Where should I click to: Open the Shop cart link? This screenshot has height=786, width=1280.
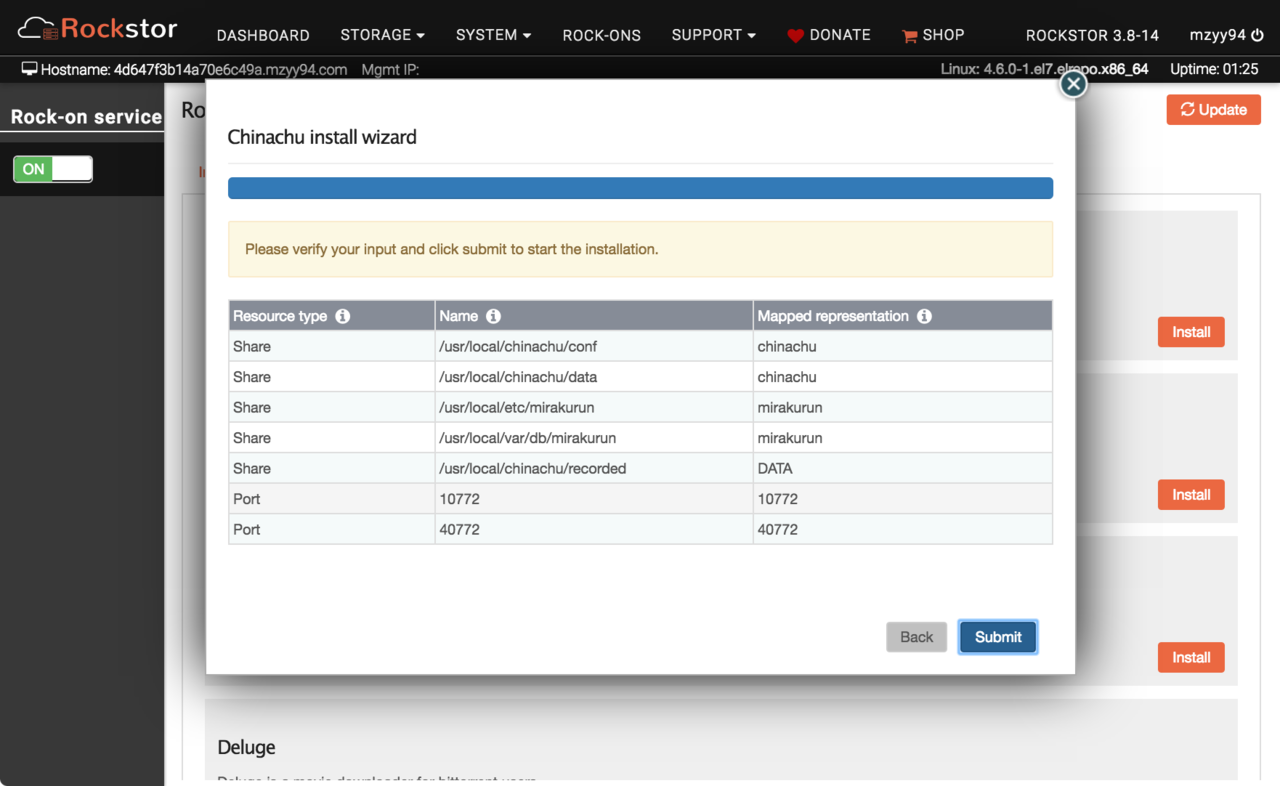933,35
